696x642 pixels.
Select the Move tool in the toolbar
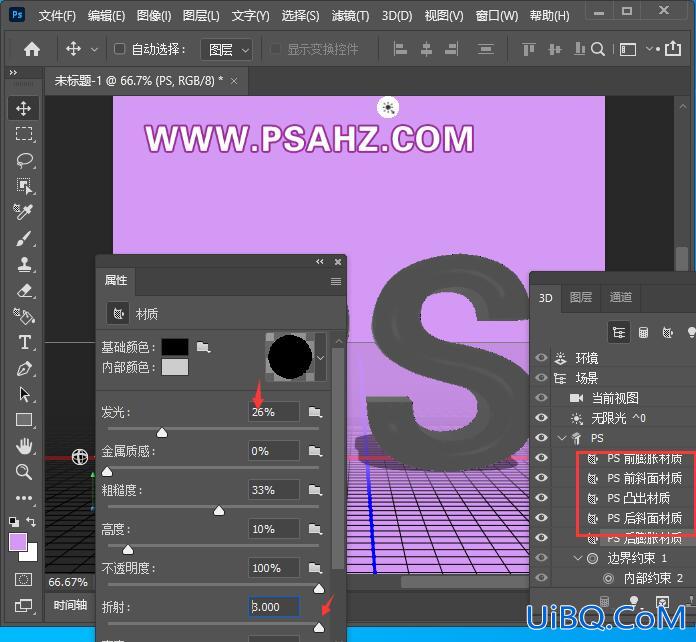point(24,108)
